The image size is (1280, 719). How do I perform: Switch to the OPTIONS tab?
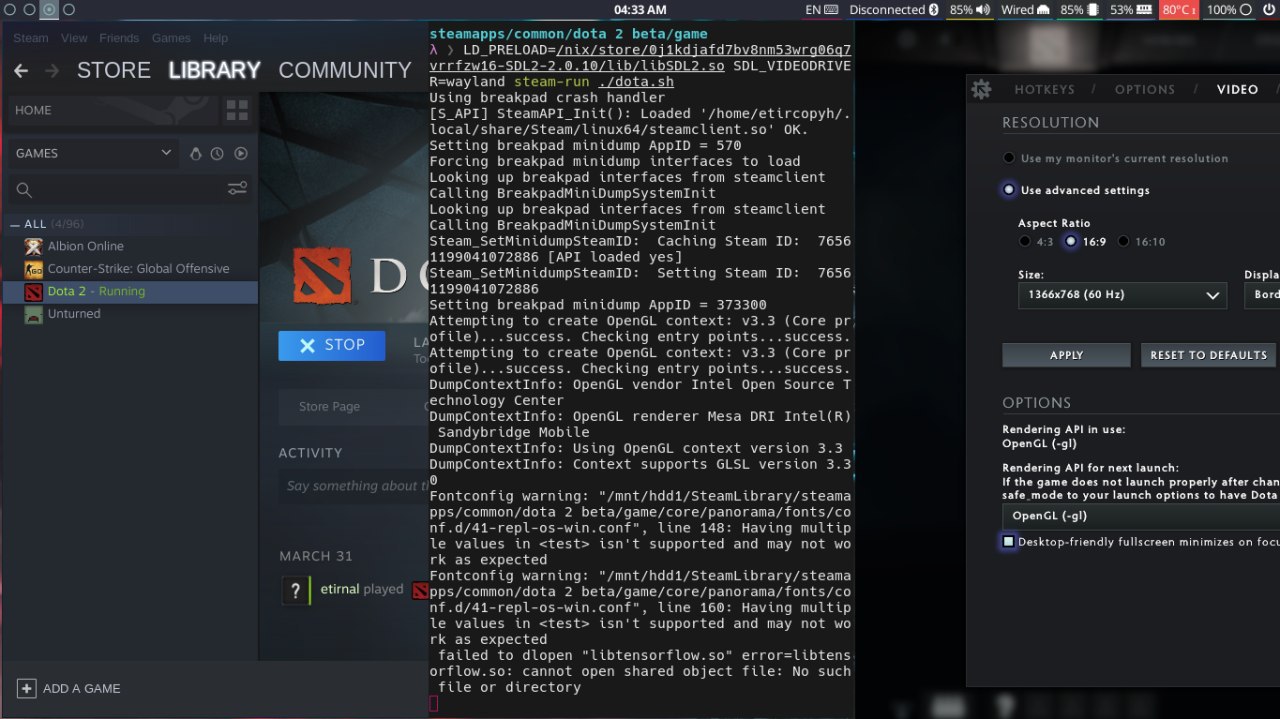[1145, 89]
